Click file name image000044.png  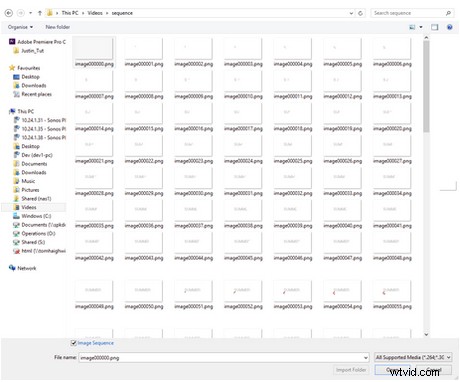pyautogui.click(x=194, y=258)
